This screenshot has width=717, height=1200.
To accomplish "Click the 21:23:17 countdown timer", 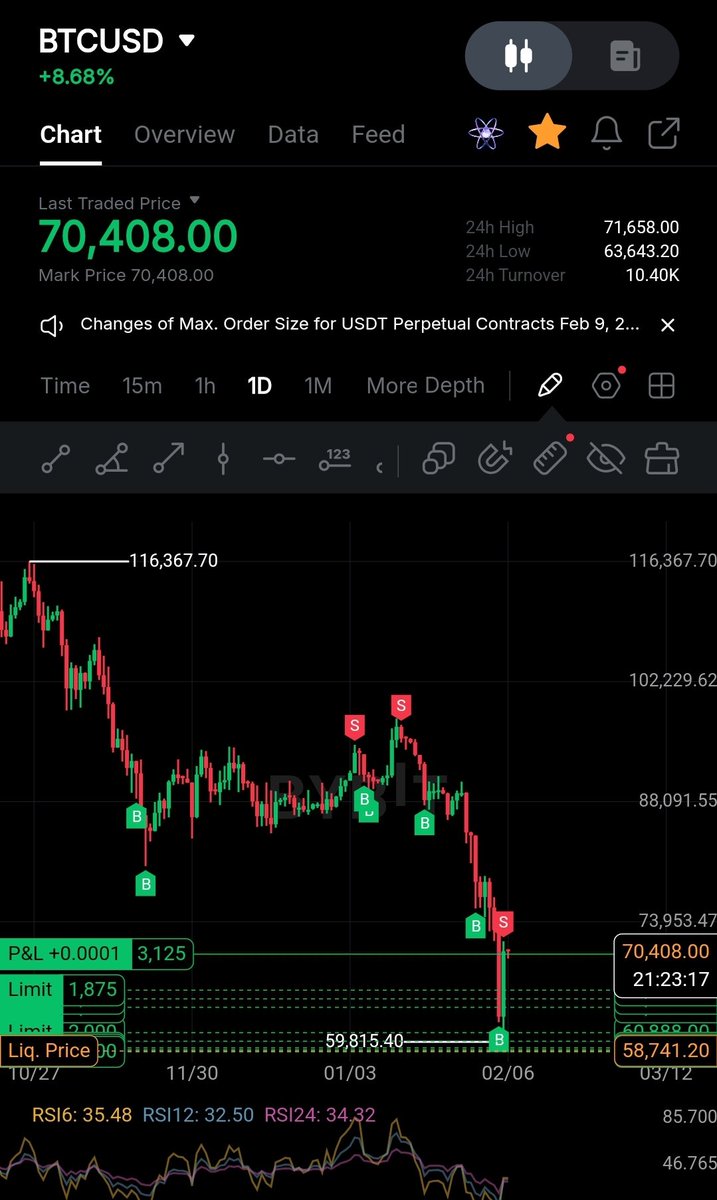I will [x=671, y=980].
